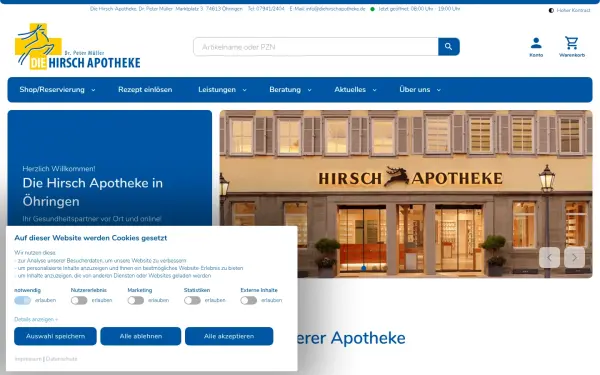Viewport: 600px width, 375px height.
Task: Expand the Leistungen menu chevron
Action: click(x=245, y=90)
